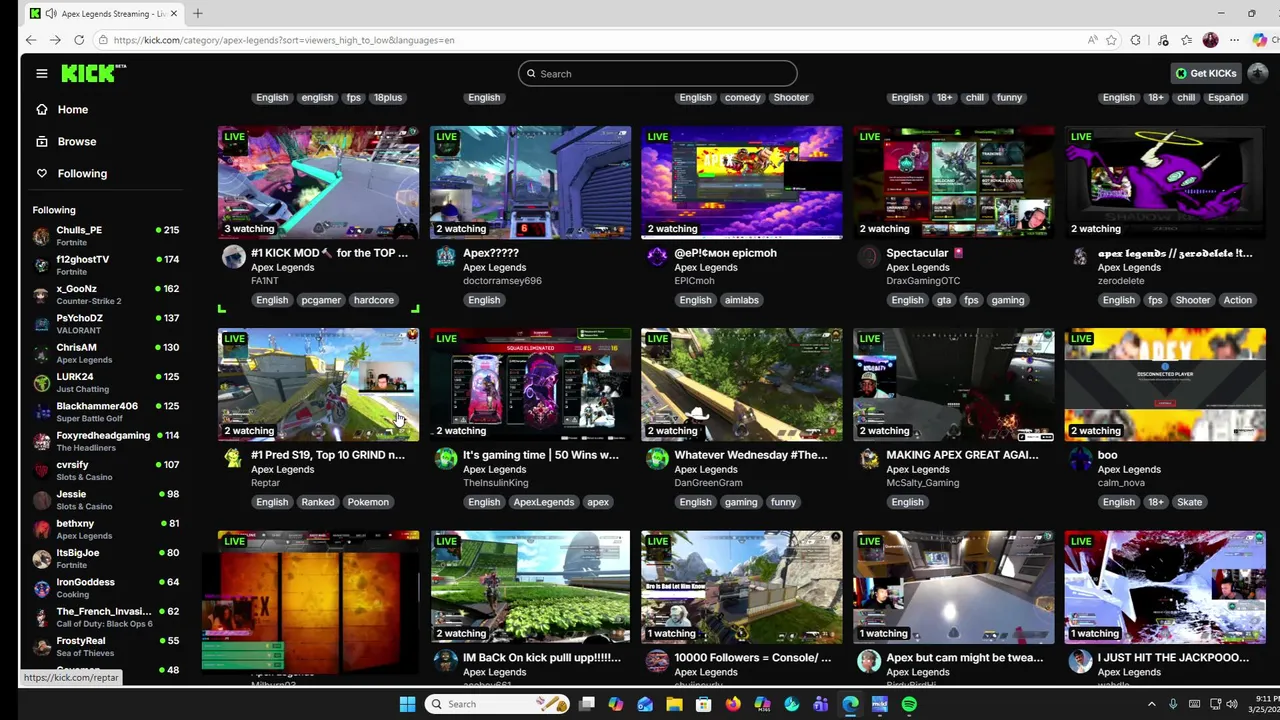
Task: Open user profile avatar in header
Action: (x=1258, y=73)
